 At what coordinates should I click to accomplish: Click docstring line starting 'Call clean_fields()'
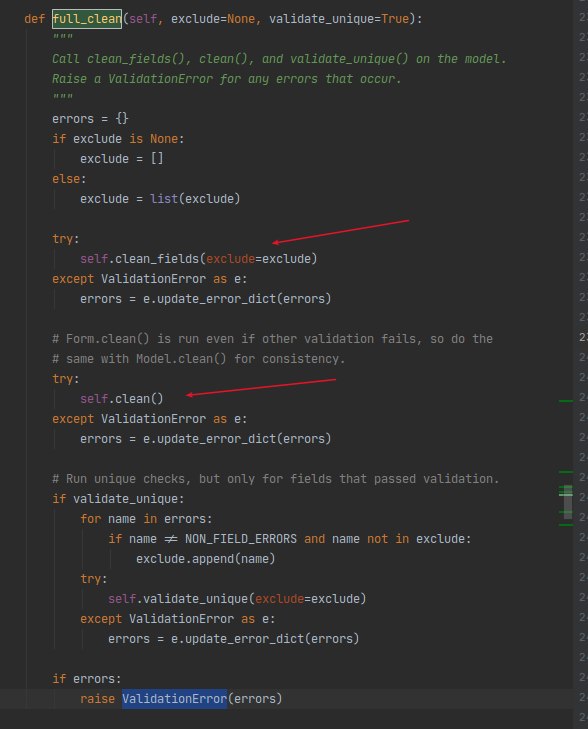click(x=279, y=59)
